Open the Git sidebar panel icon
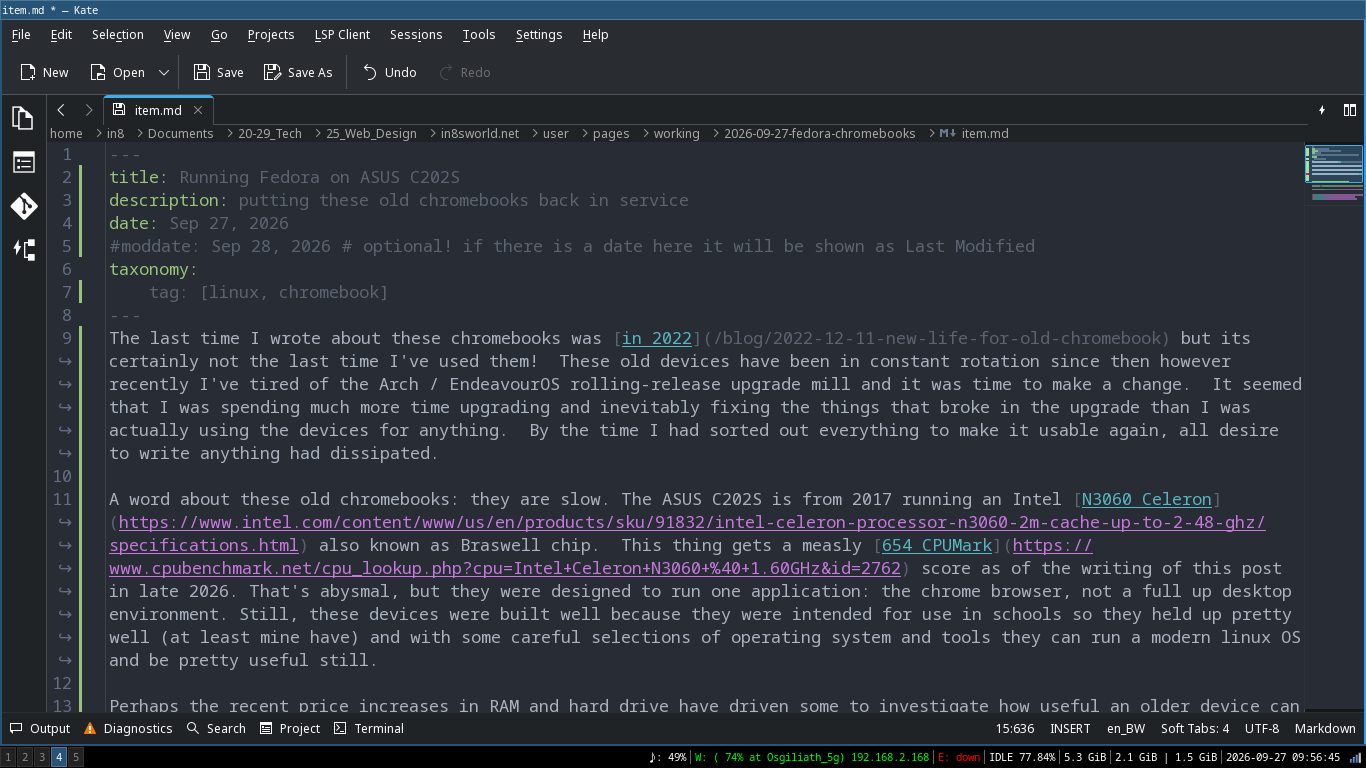 23,206
